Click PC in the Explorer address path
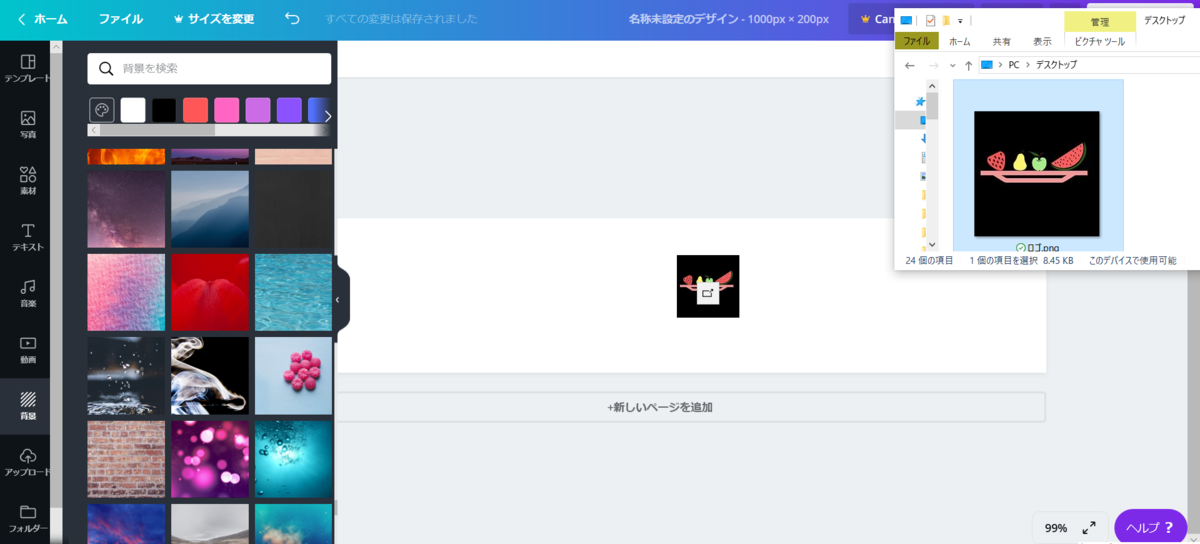 coord(1014,65)
